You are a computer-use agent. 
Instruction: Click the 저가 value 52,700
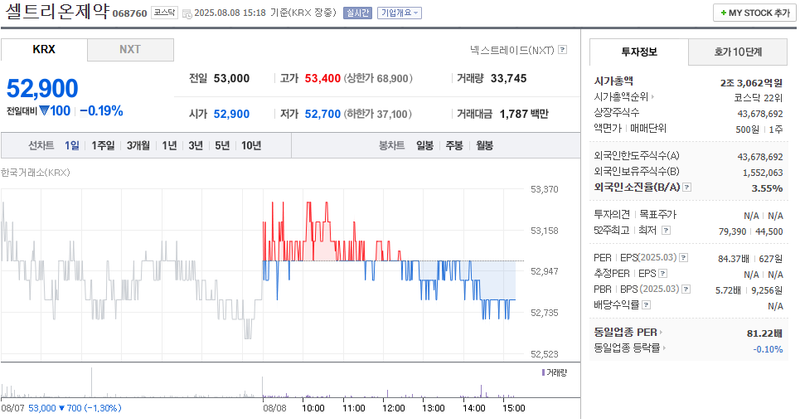[322, 114]
